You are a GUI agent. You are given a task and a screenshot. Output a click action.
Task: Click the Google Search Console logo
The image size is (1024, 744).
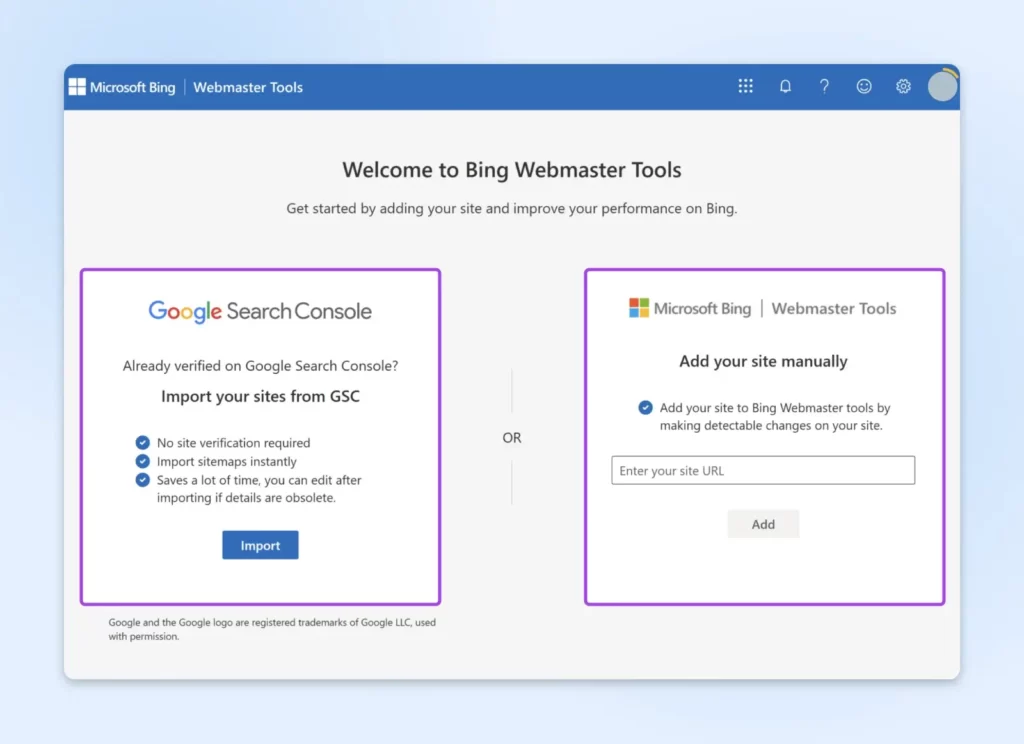click(x=260, y=311)
